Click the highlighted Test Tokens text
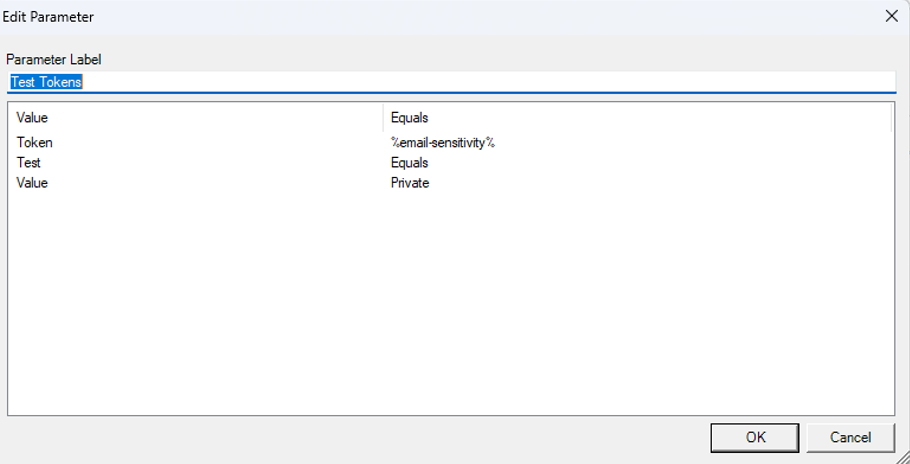The height and width of the screenshot is (464, 910). pyautogui.click(x=46, y=82)
